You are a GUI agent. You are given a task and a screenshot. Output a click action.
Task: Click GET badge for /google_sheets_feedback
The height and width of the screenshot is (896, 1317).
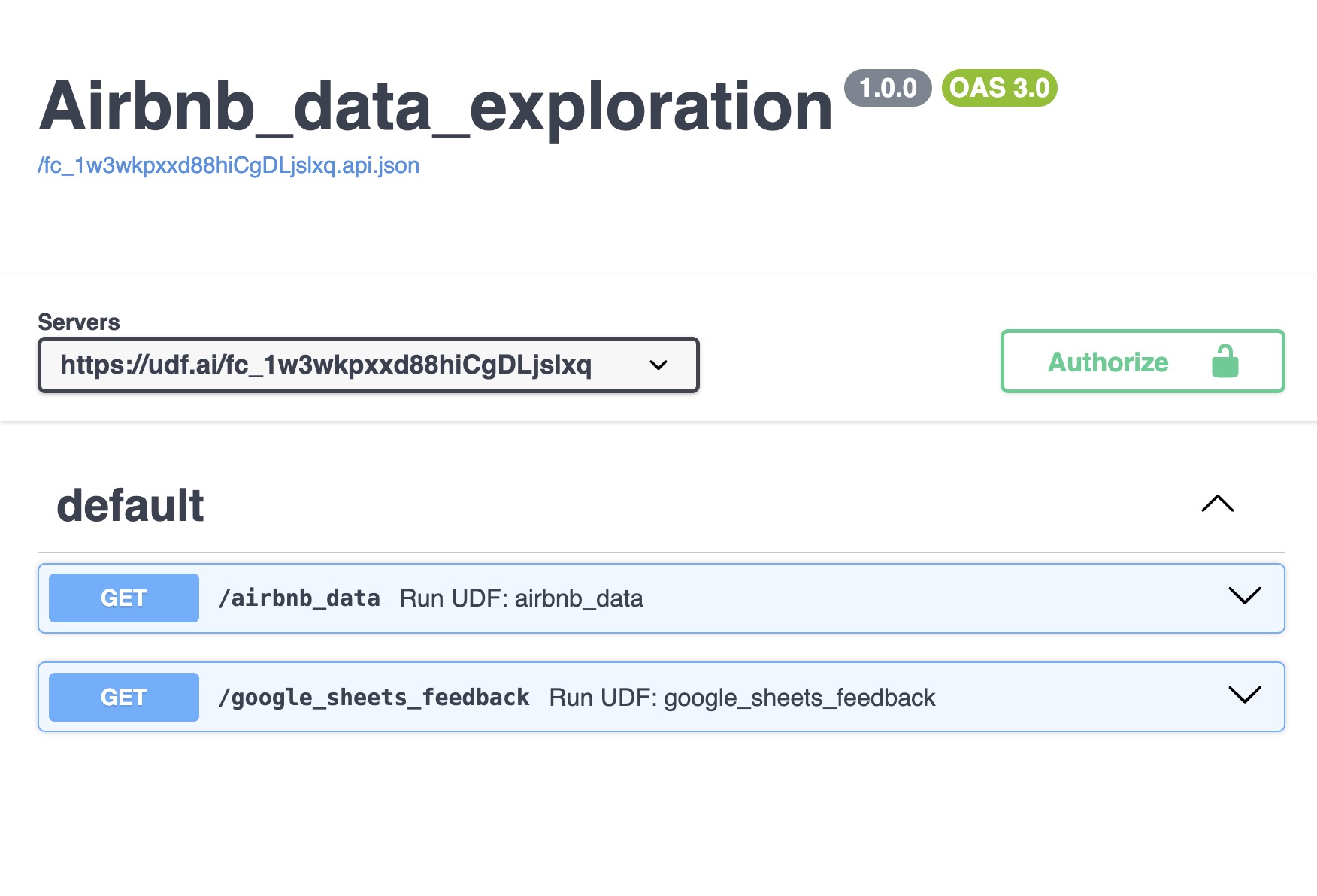(124, 697)
